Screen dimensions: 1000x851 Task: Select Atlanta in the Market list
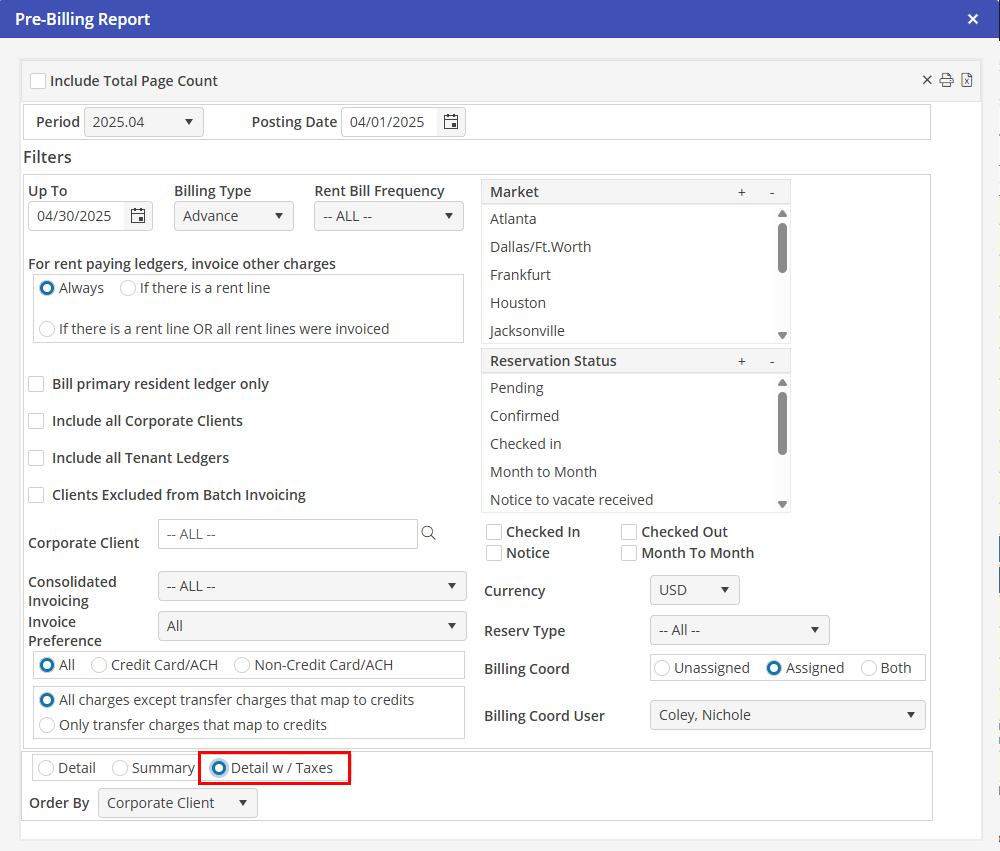click(x=513, y=219)
